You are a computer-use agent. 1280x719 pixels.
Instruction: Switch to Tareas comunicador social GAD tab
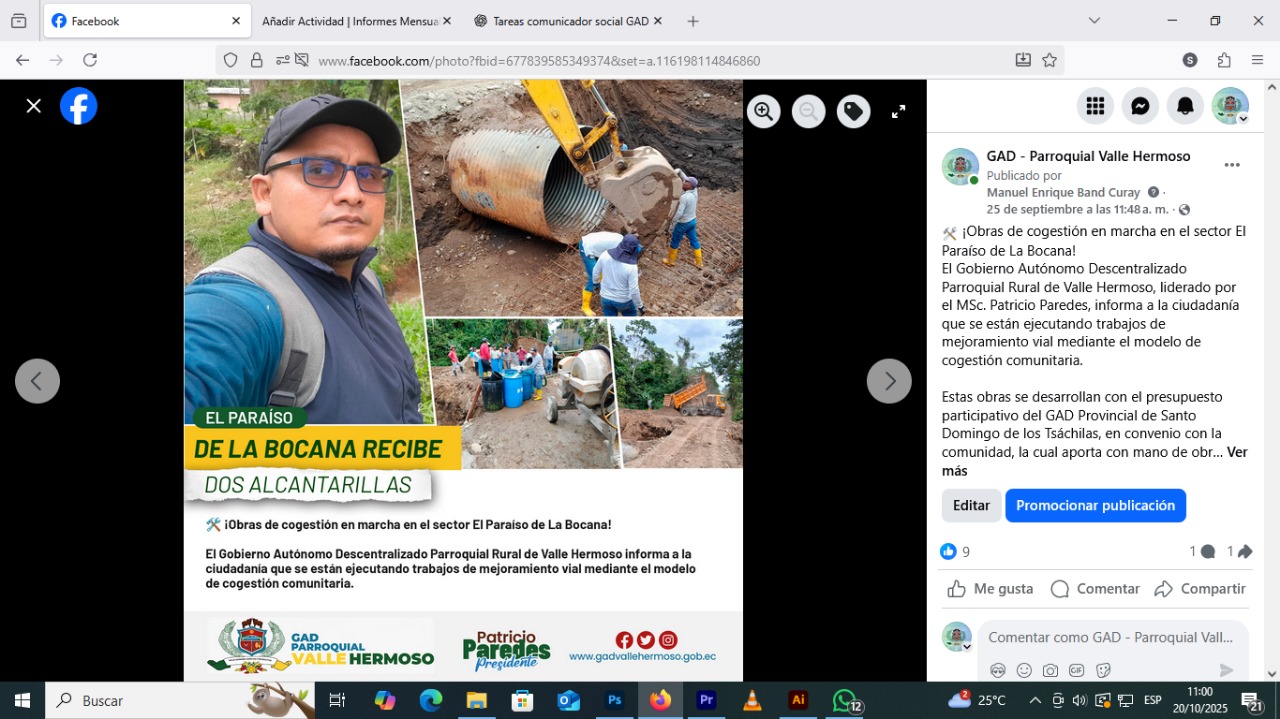tap(560, 21)
